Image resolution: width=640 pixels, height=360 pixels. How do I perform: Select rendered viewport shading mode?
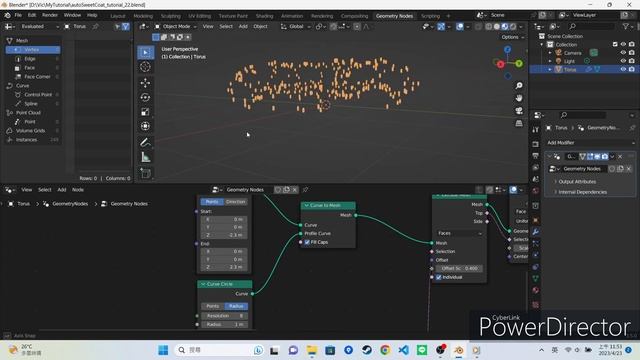click(513, 27)
